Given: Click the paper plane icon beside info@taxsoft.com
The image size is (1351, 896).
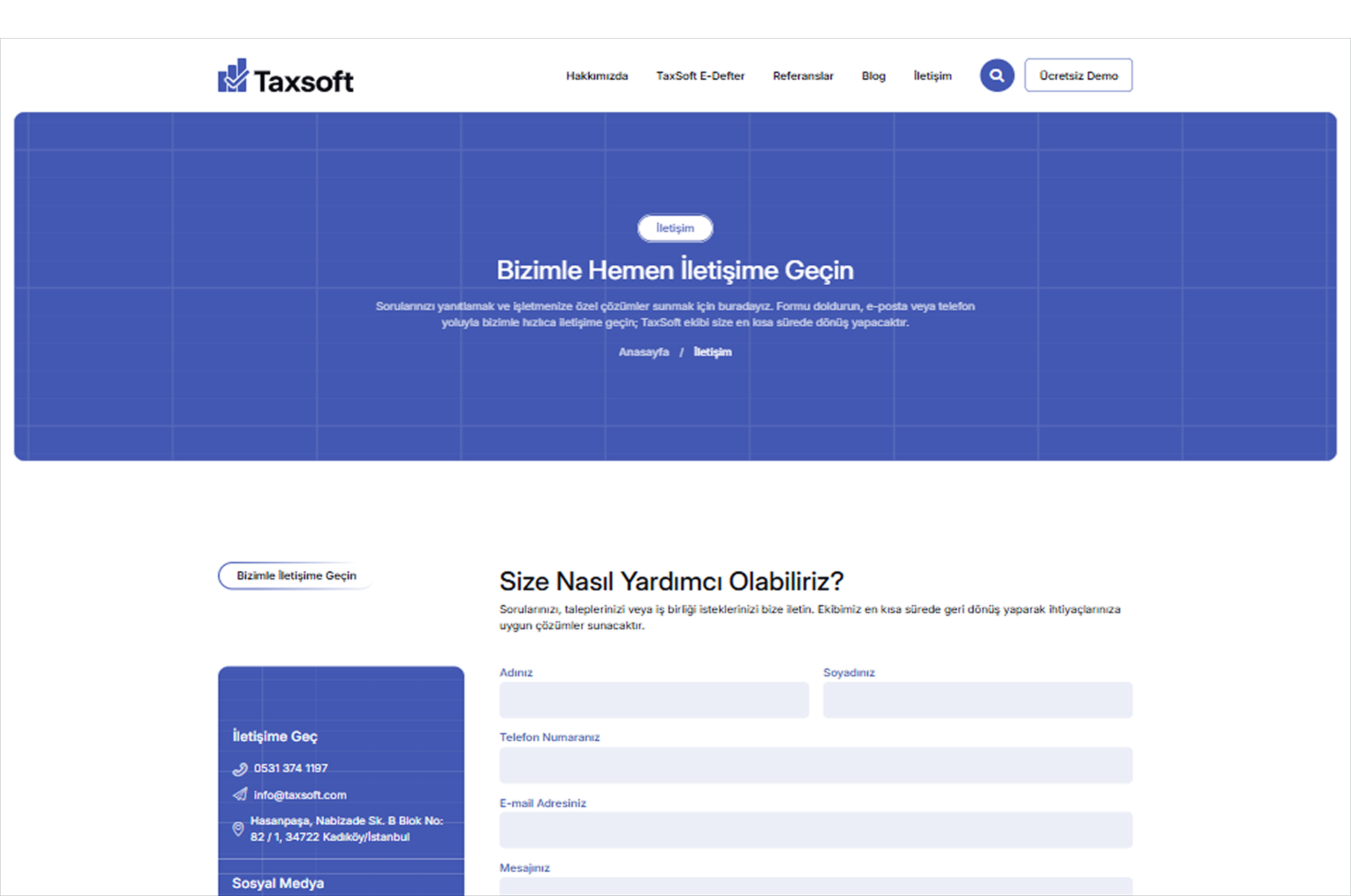Looking at the screenshot, I should point(239,795).
